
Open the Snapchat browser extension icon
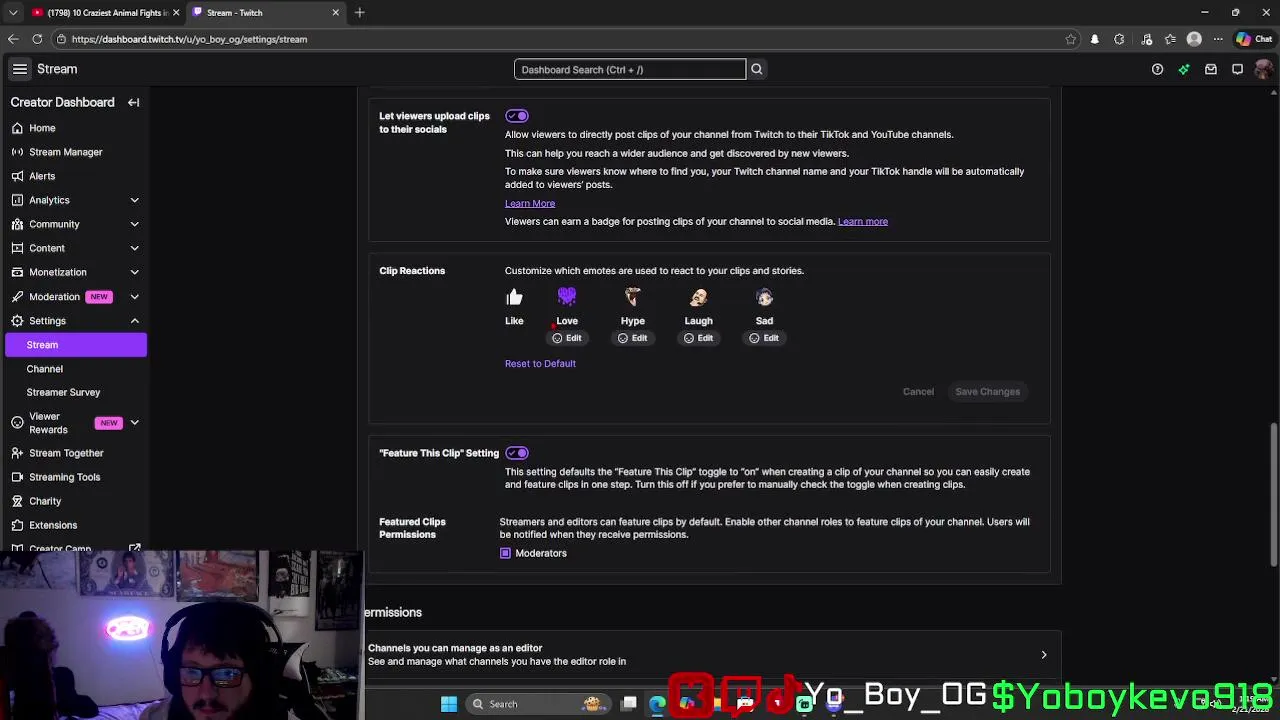(1095, 39)
